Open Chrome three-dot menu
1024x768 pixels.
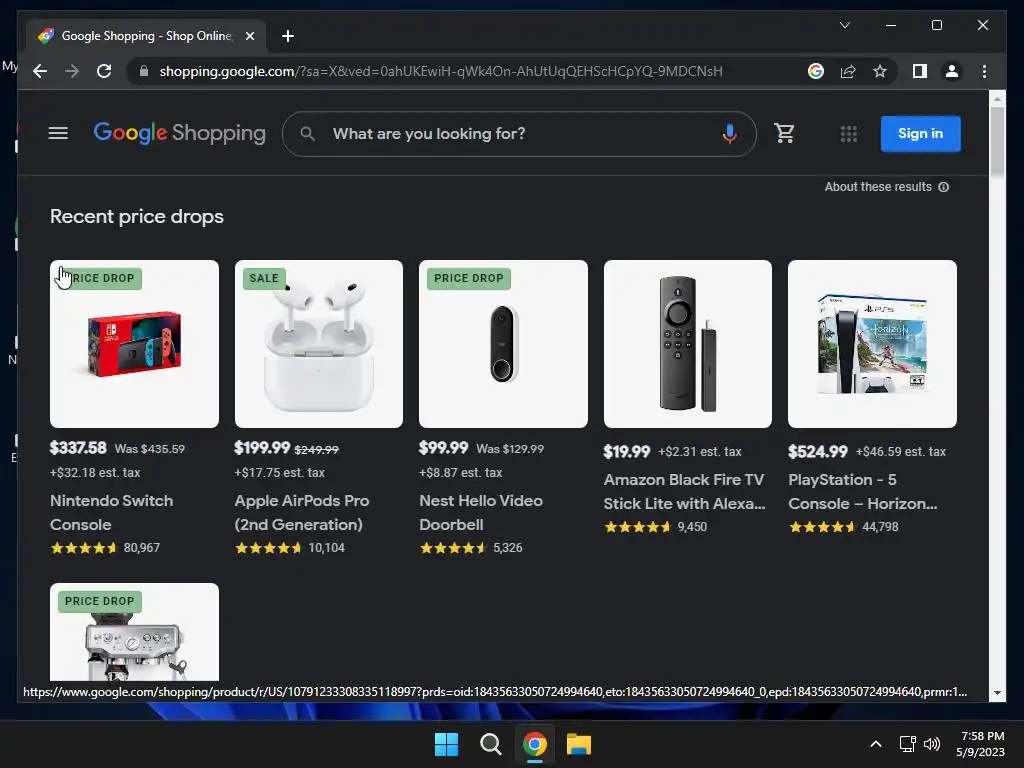pyautogui.click(x=984, y=71)
